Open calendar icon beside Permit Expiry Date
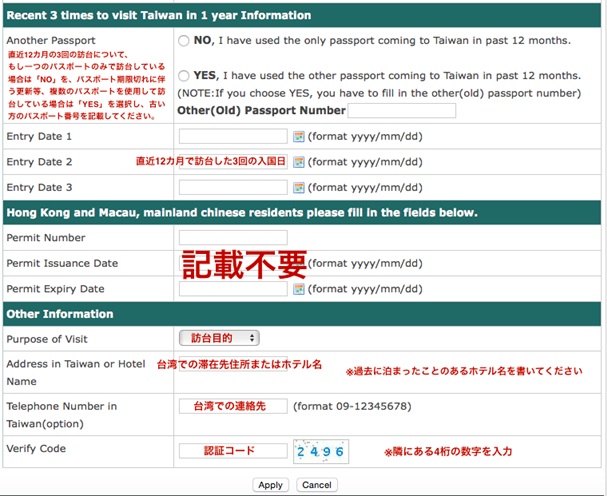The height and width of the screenshot is (500, 607). (x=298, y=289)
